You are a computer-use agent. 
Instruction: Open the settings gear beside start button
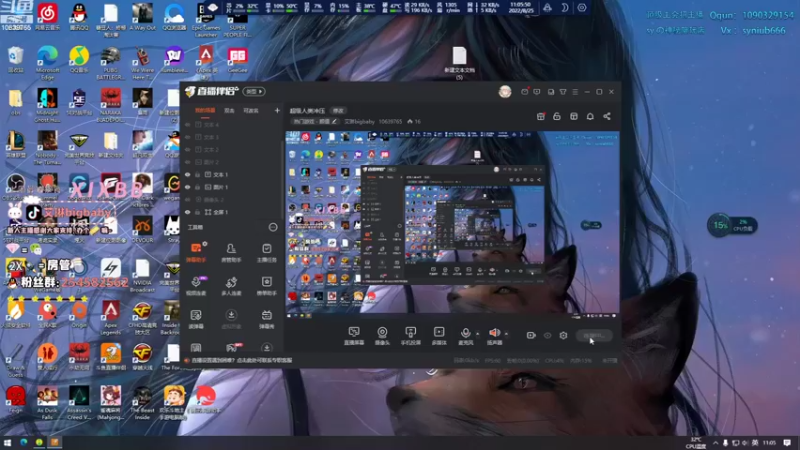click(563, 335)
